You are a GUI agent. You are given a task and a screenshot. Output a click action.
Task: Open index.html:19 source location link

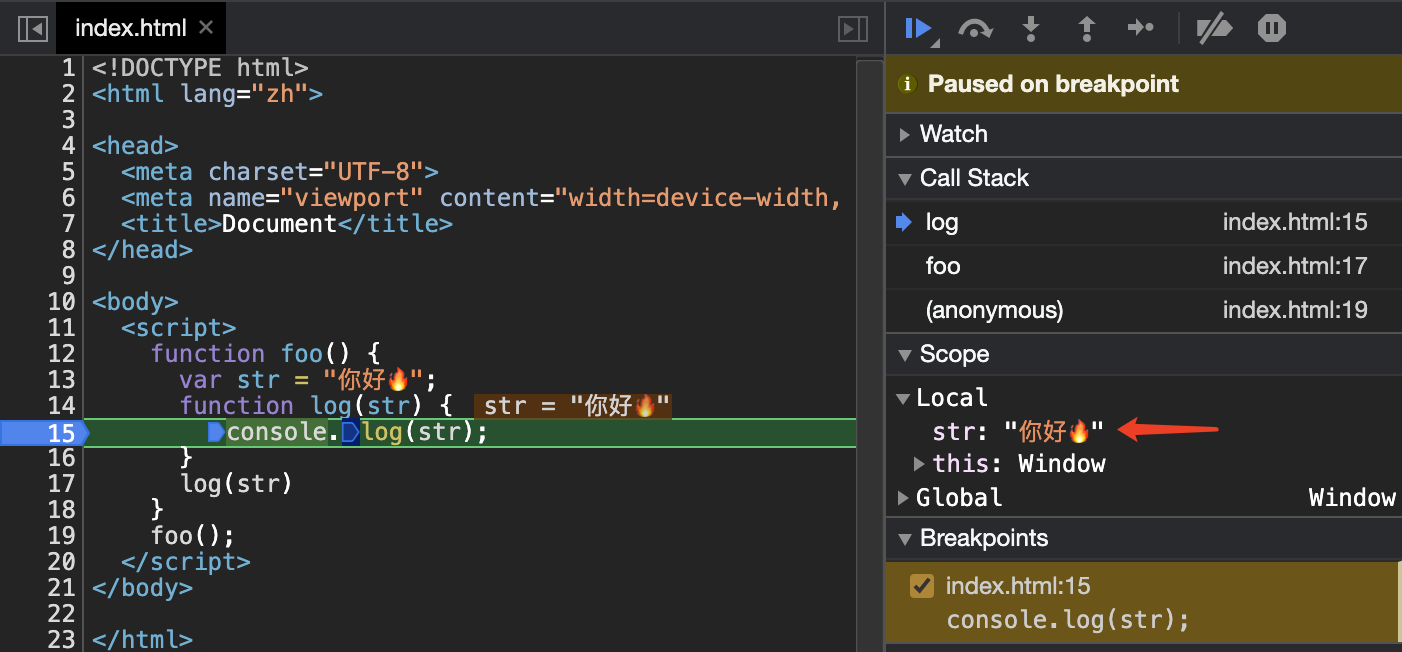[x=1295, y=310]
